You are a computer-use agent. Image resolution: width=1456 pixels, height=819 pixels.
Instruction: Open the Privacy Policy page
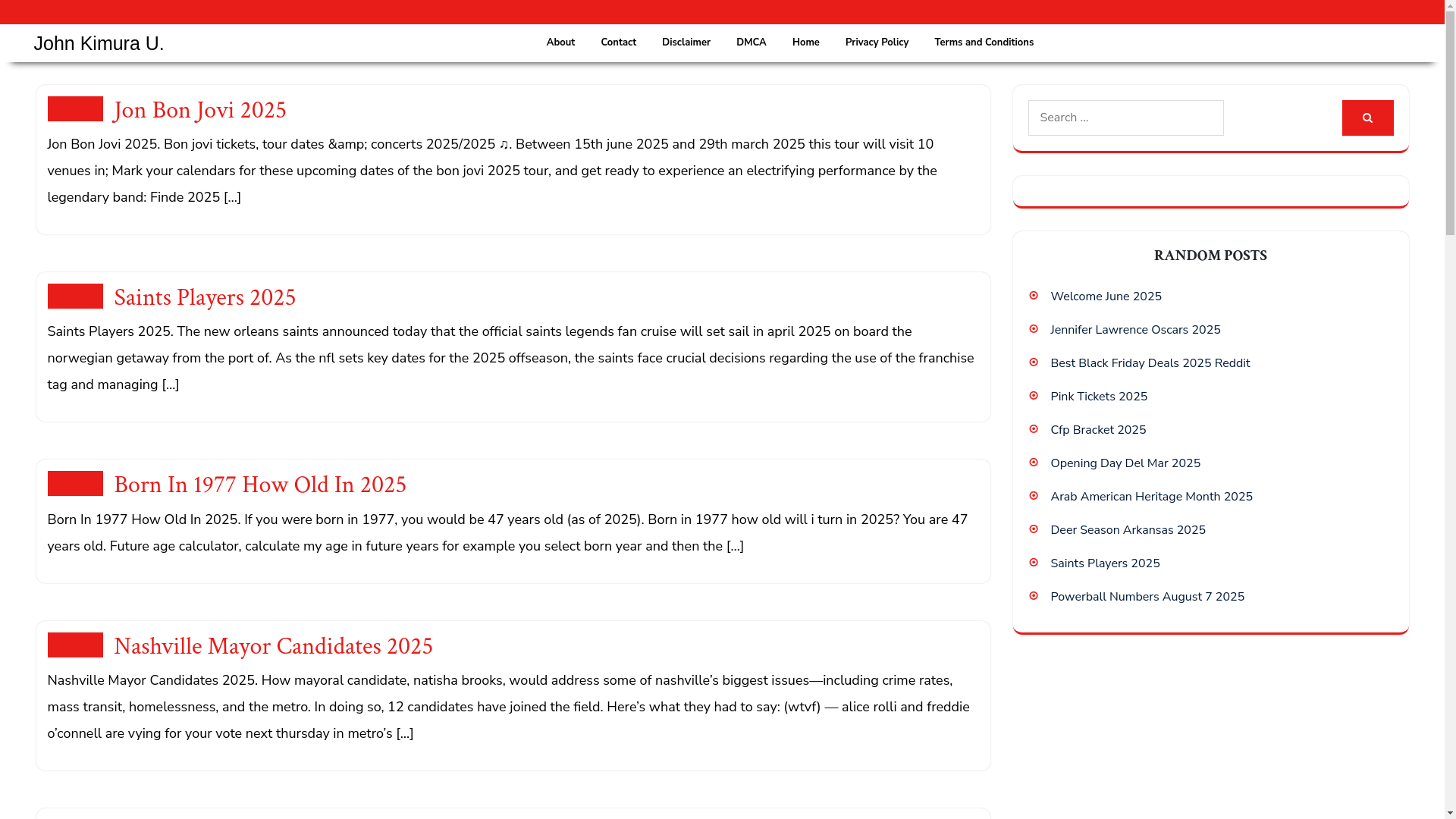click(x=877, y=42)
